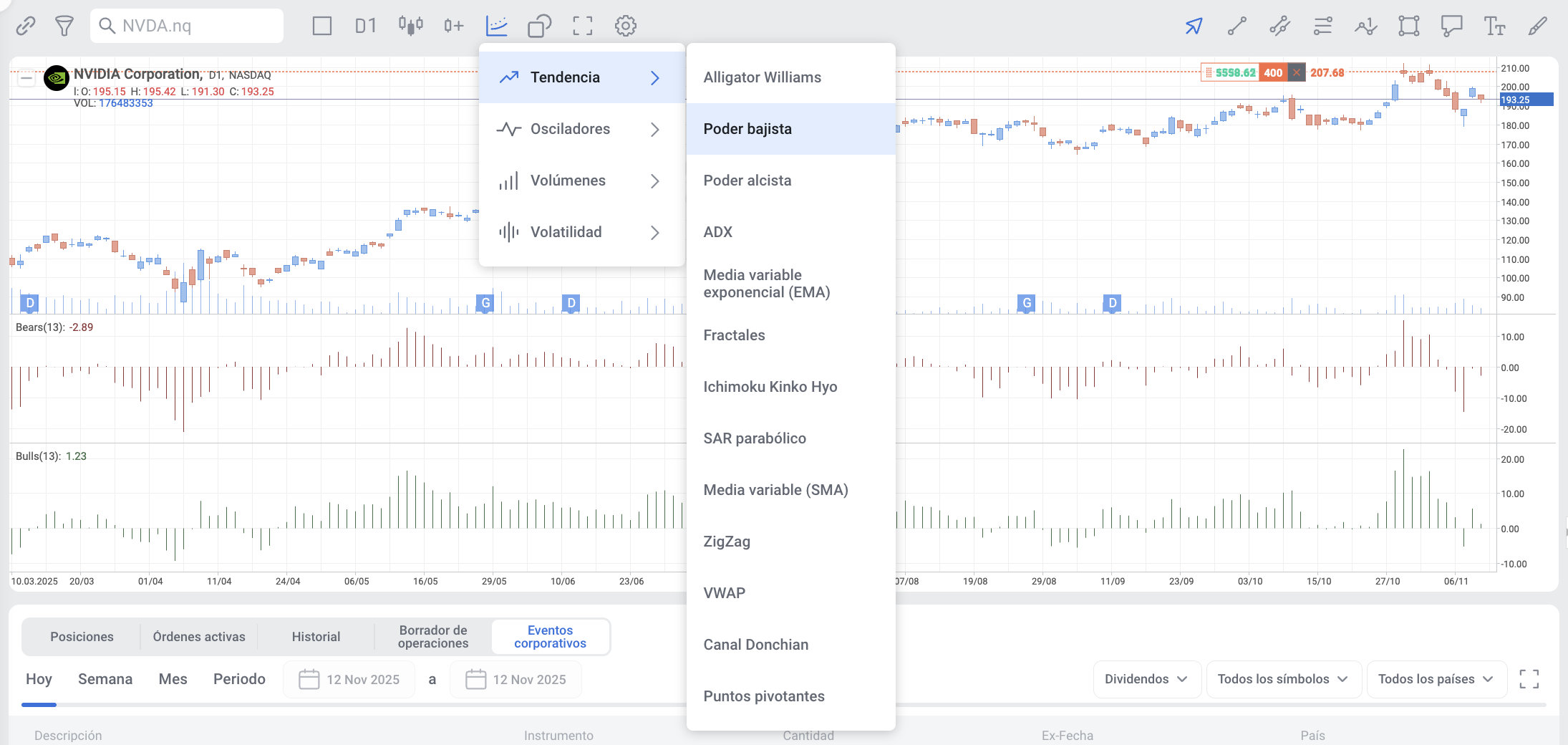The image size is (1568, 745).
Task: Collapse the NVIDIA chart legend minus button
Action: pyautogui.click(x=26, y=78)
